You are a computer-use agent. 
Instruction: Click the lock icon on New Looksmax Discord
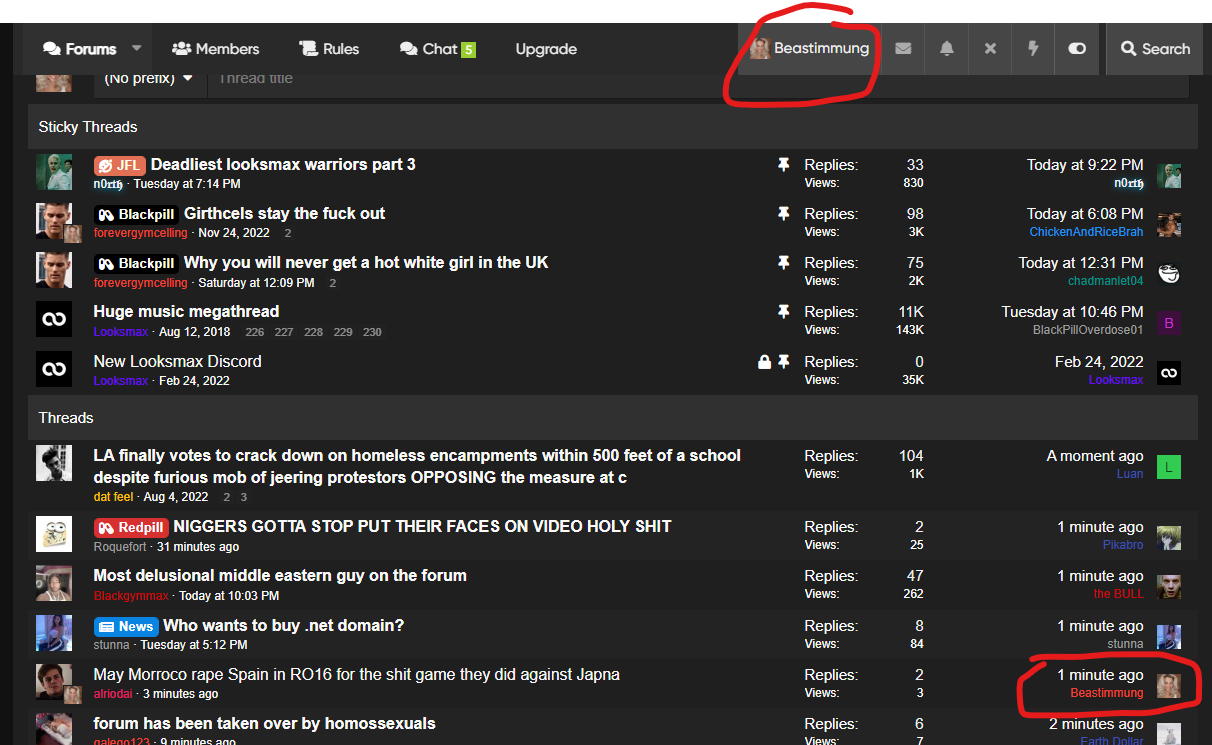tap(765, 362)
